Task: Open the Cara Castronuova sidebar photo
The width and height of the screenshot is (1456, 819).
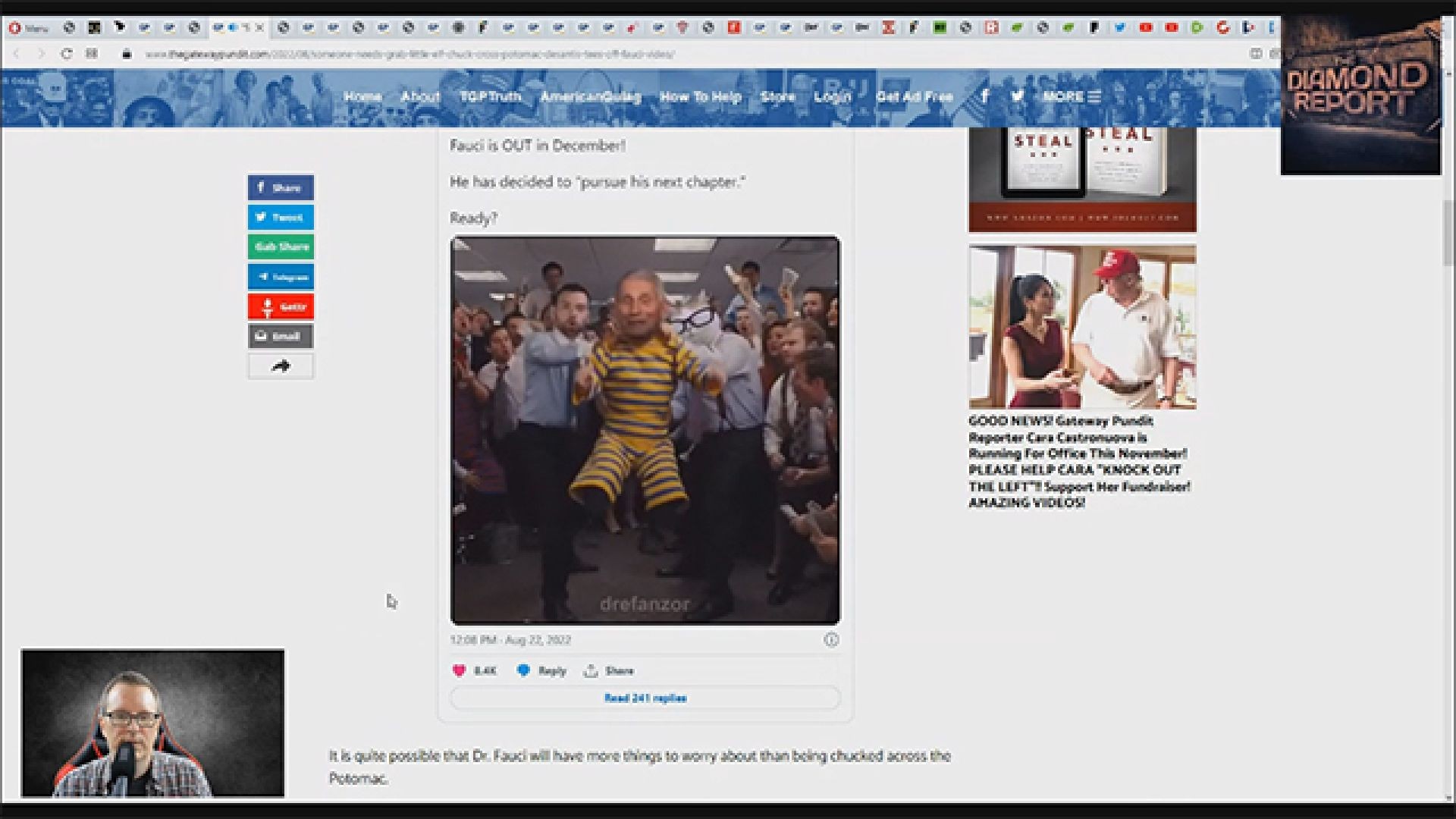Action: (x=1082, y=327)
